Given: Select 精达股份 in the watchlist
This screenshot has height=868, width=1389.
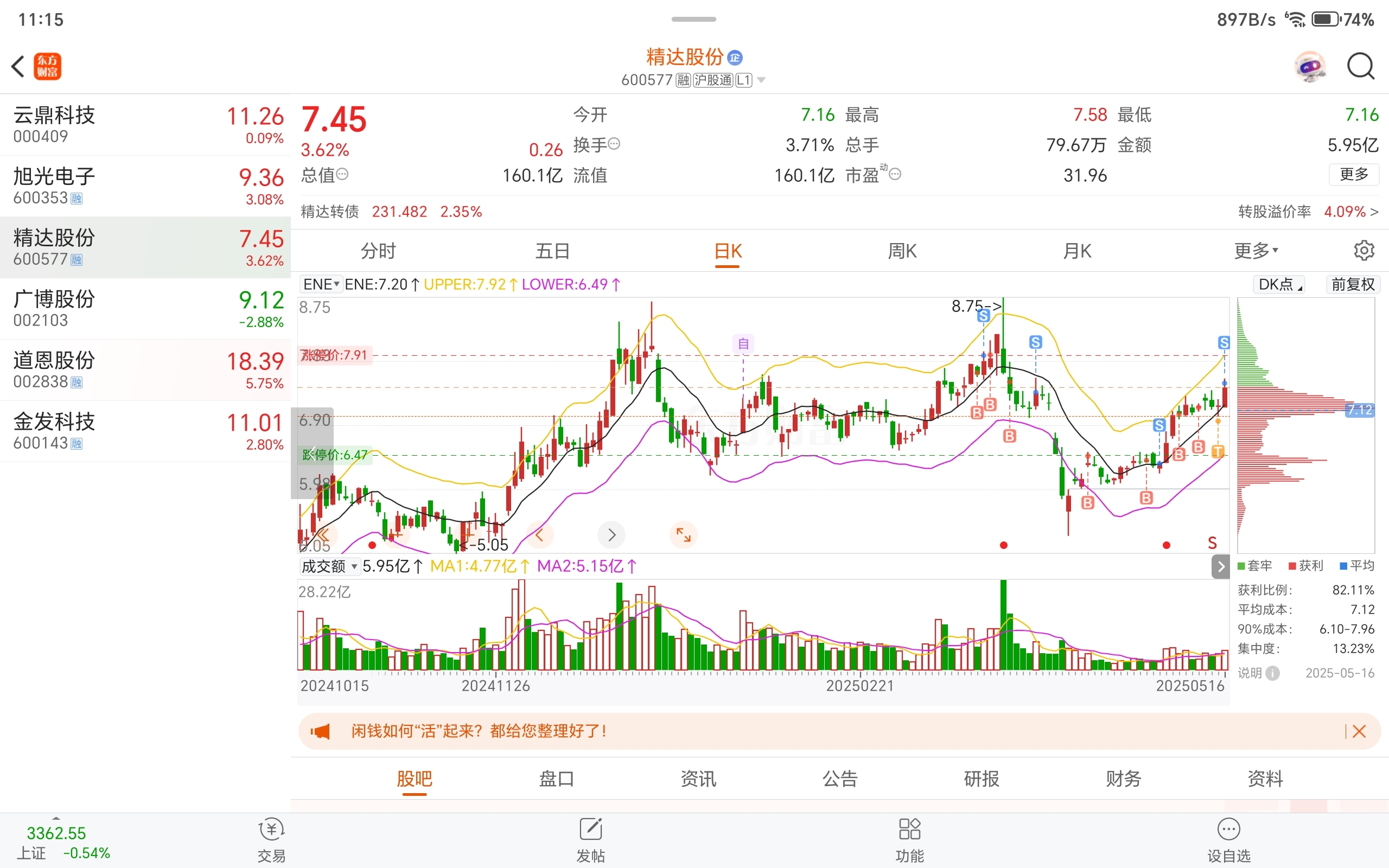Looking at the screenshot, I should [x=145, y=247].
